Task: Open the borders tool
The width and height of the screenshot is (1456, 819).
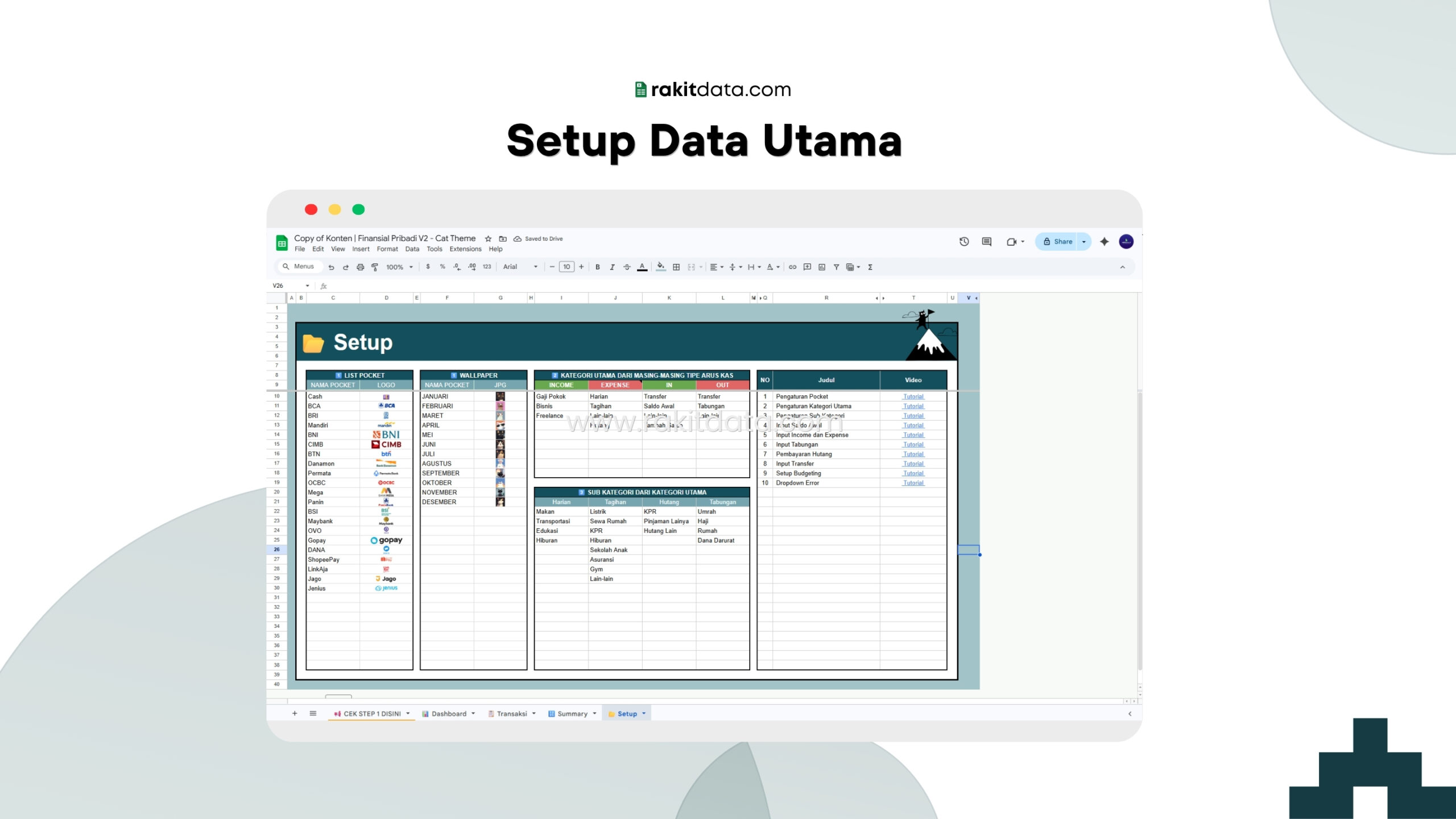Action: (676, 267)
